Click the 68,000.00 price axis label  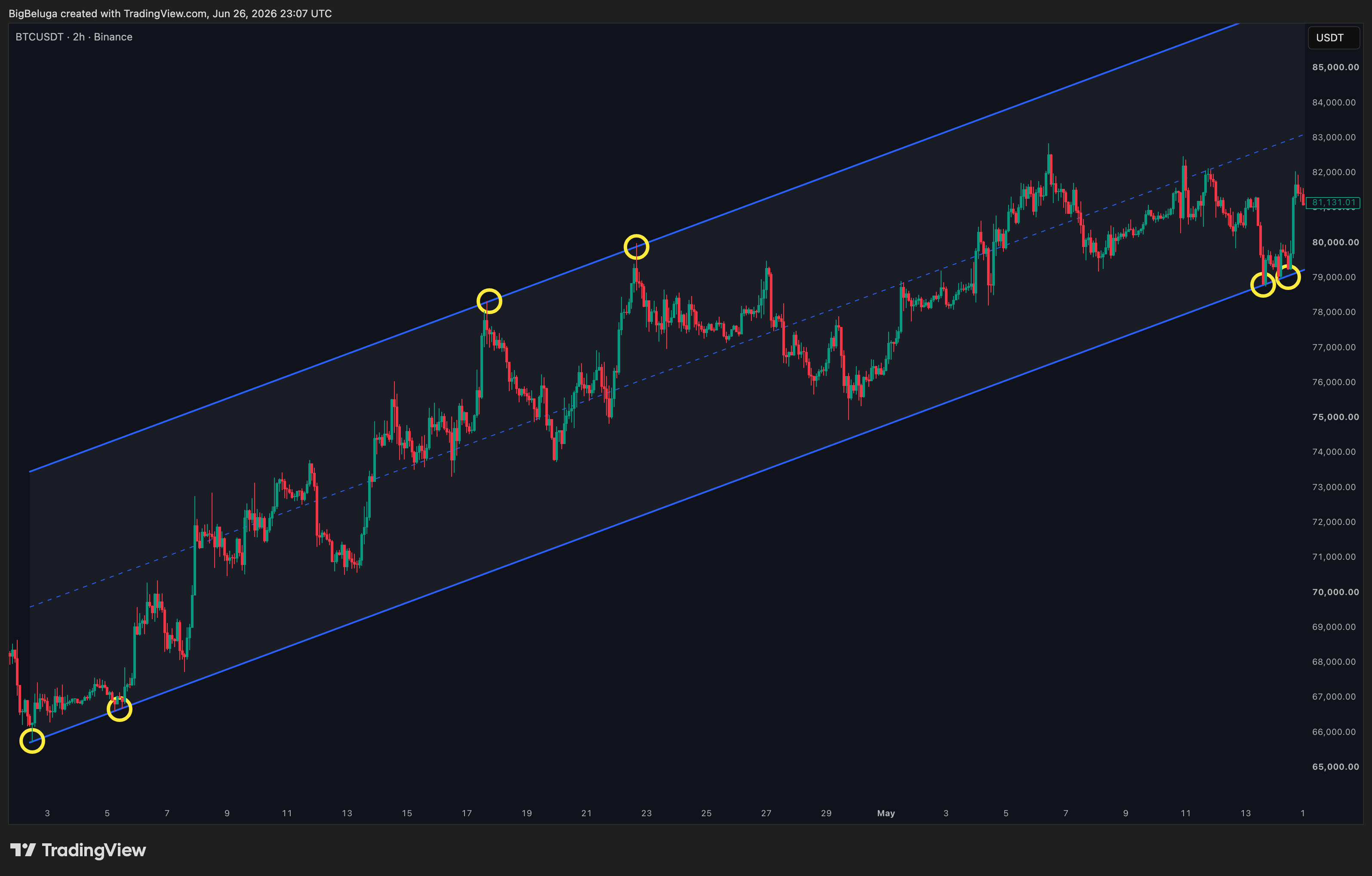tap(1334, 662)
